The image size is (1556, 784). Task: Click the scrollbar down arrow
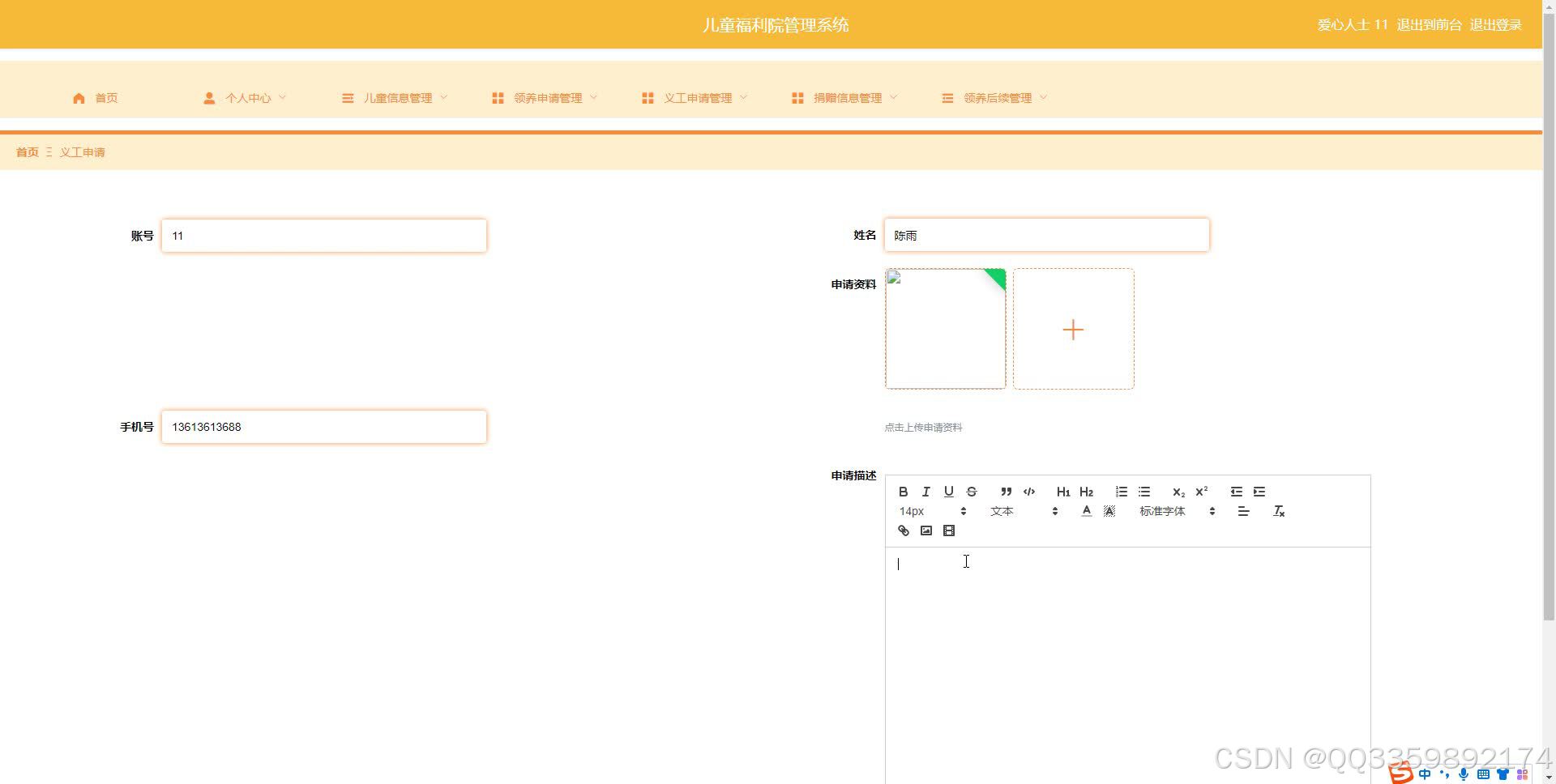[1549, 778]
